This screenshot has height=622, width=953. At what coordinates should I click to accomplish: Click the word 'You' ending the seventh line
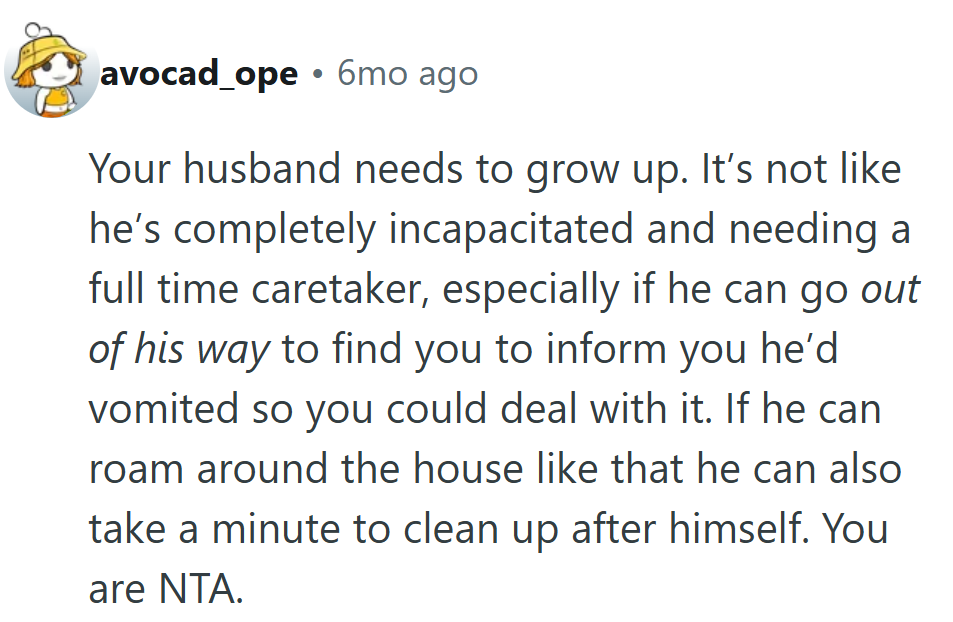point(857,530)
